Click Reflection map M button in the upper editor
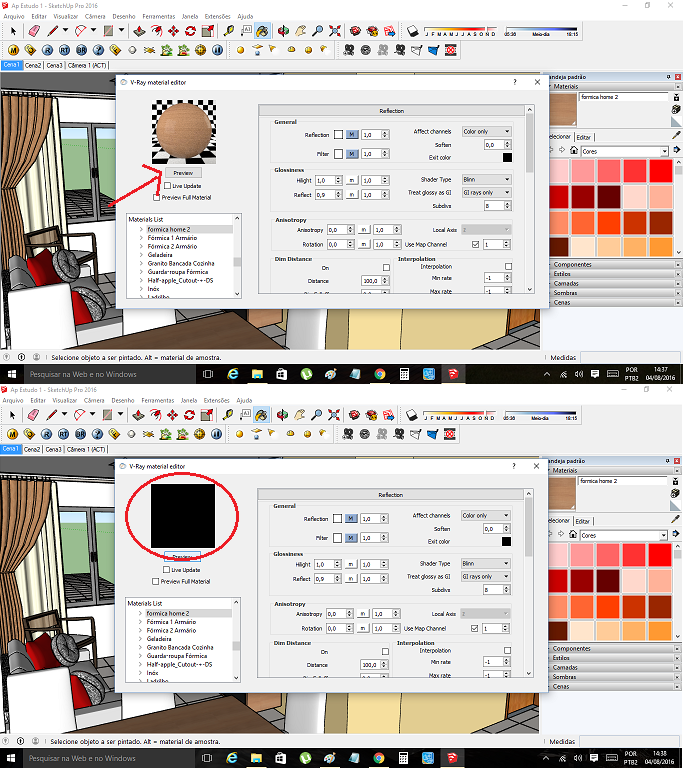684x768 pixels. click(x=352, y=135)
